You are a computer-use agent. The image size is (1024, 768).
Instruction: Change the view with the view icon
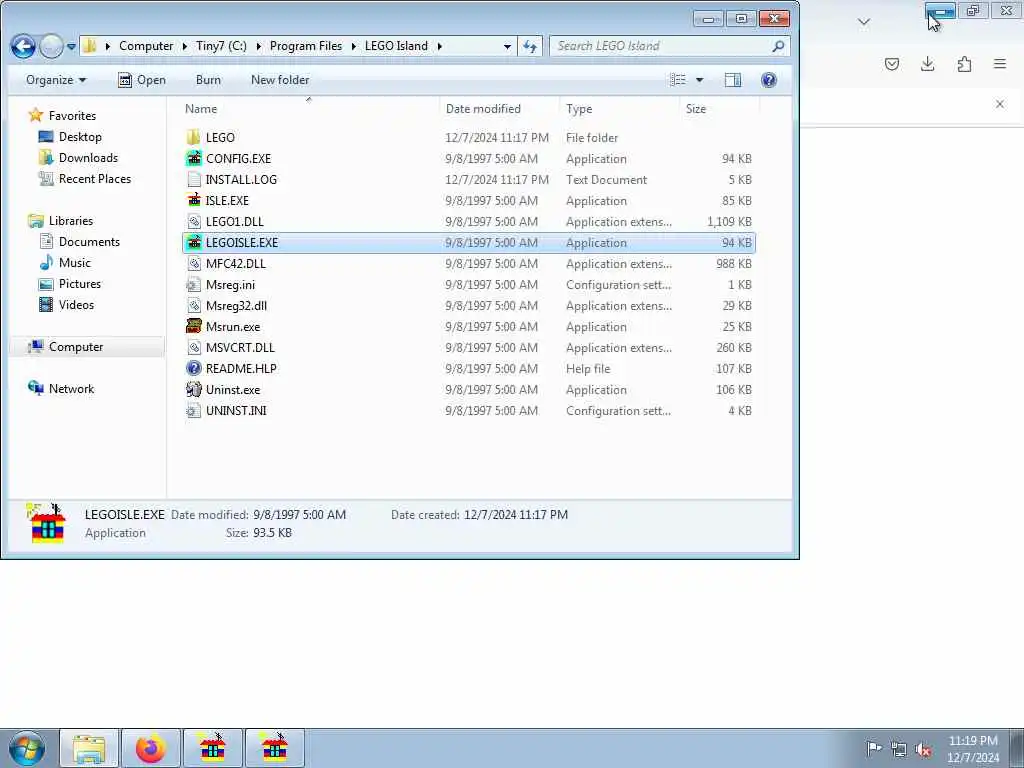(678, 80)
